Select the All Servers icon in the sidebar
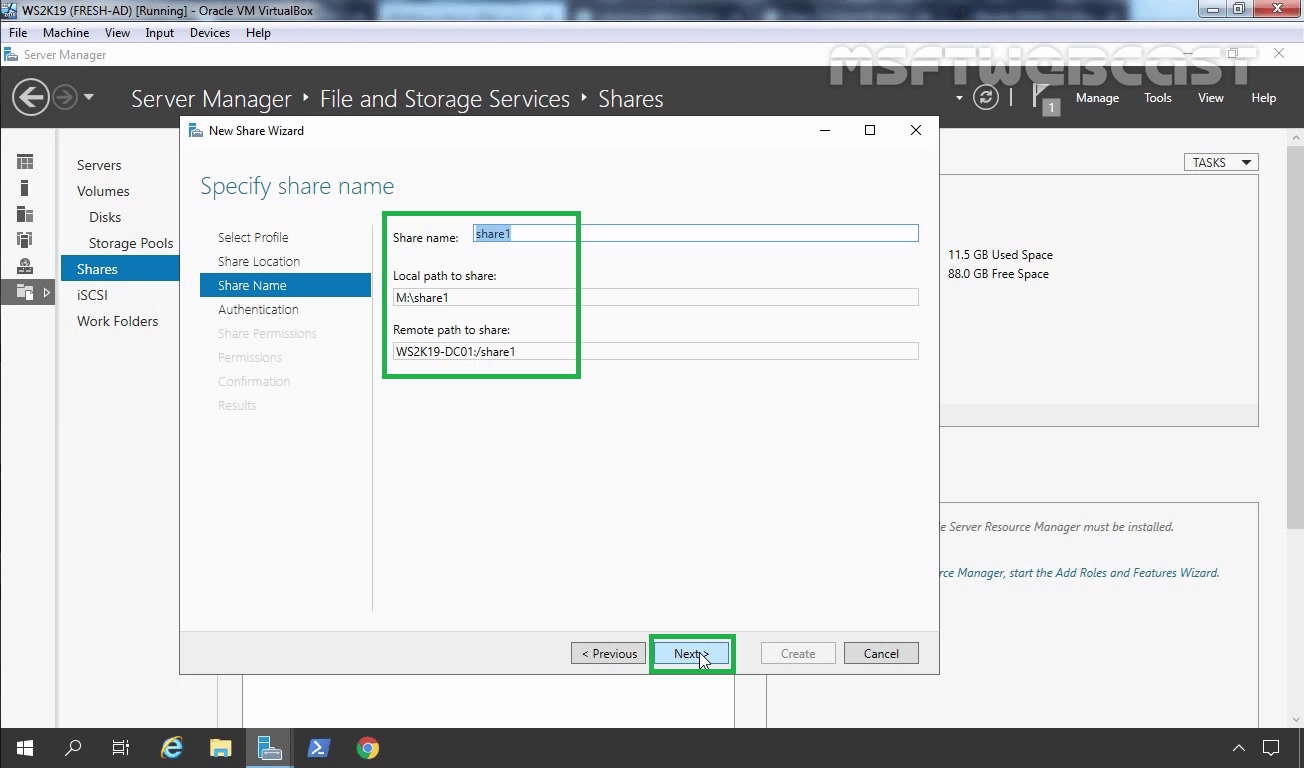The height and width of the screenshot is (768, 1304). click(25, 213)
